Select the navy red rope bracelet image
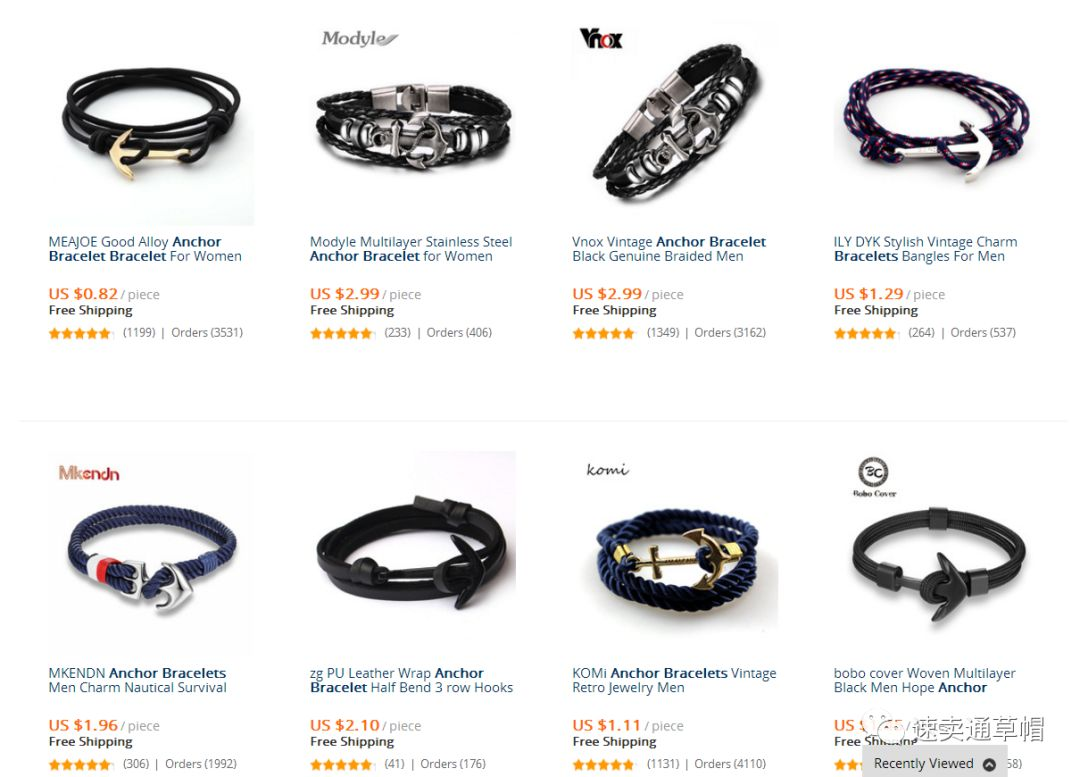The height and width of the screenshot is (777, 1080). coord(937,124)
